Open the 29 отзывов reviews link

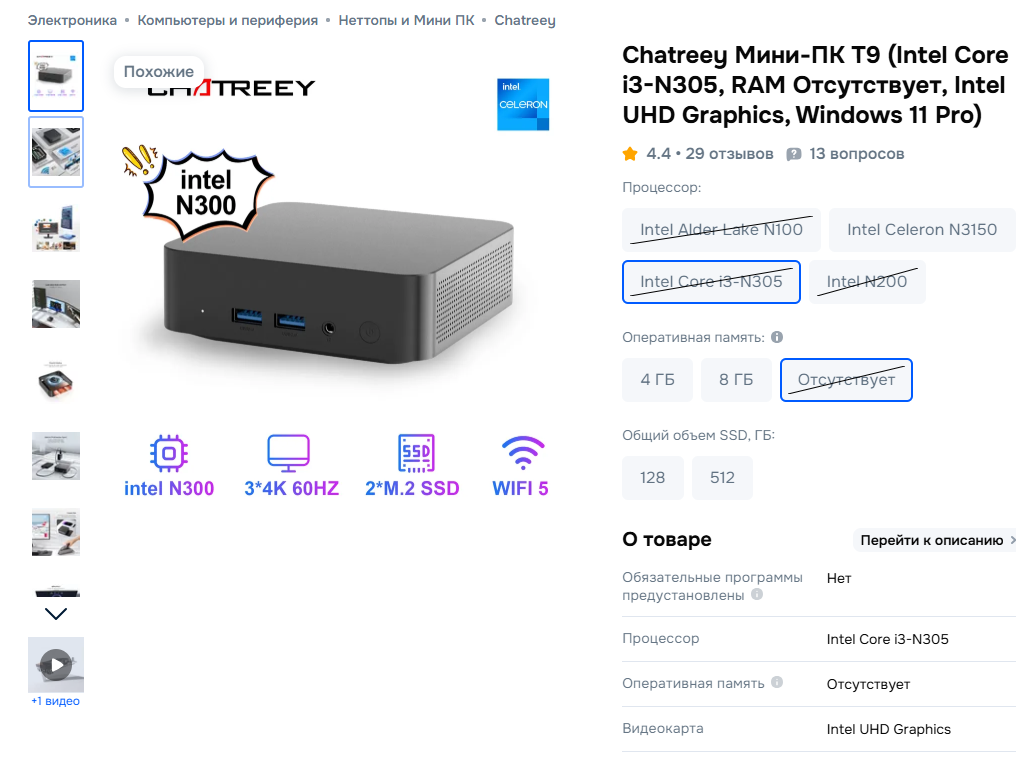tap(729, 154)
